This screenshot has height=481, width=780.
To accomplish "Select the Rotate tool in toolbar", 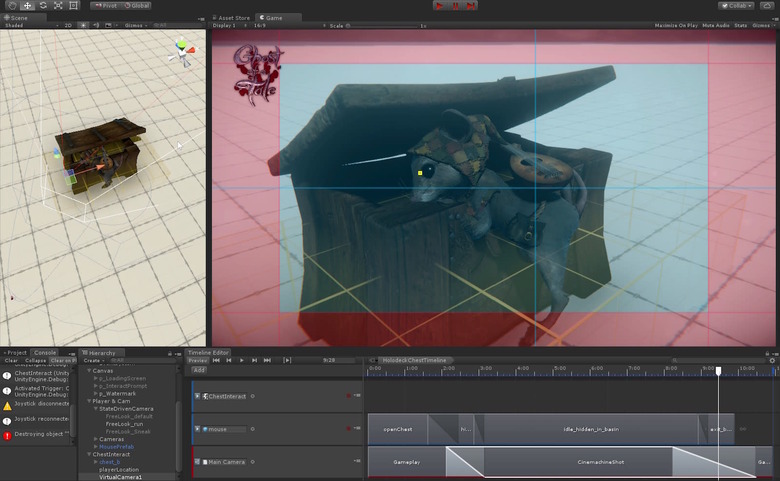I will [x=42, y=6].
